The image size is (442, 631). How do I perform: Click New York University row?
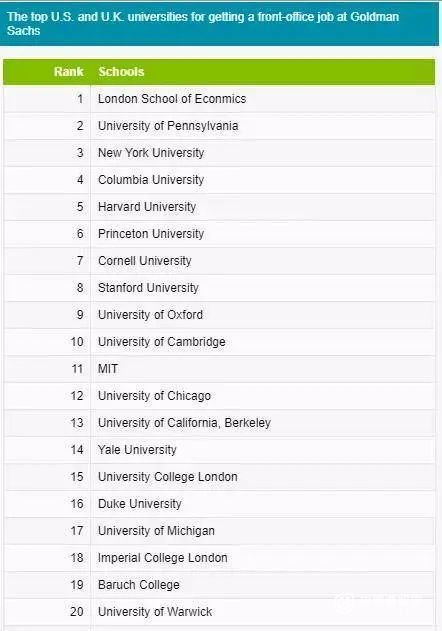click(219, 153)
